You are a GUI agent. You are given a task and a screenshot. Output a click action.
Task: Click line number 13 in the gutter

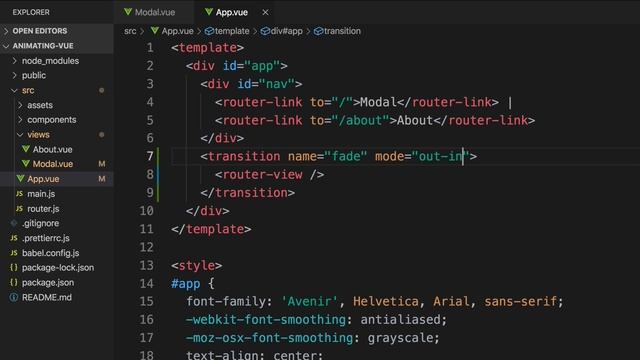coord(147,265)
